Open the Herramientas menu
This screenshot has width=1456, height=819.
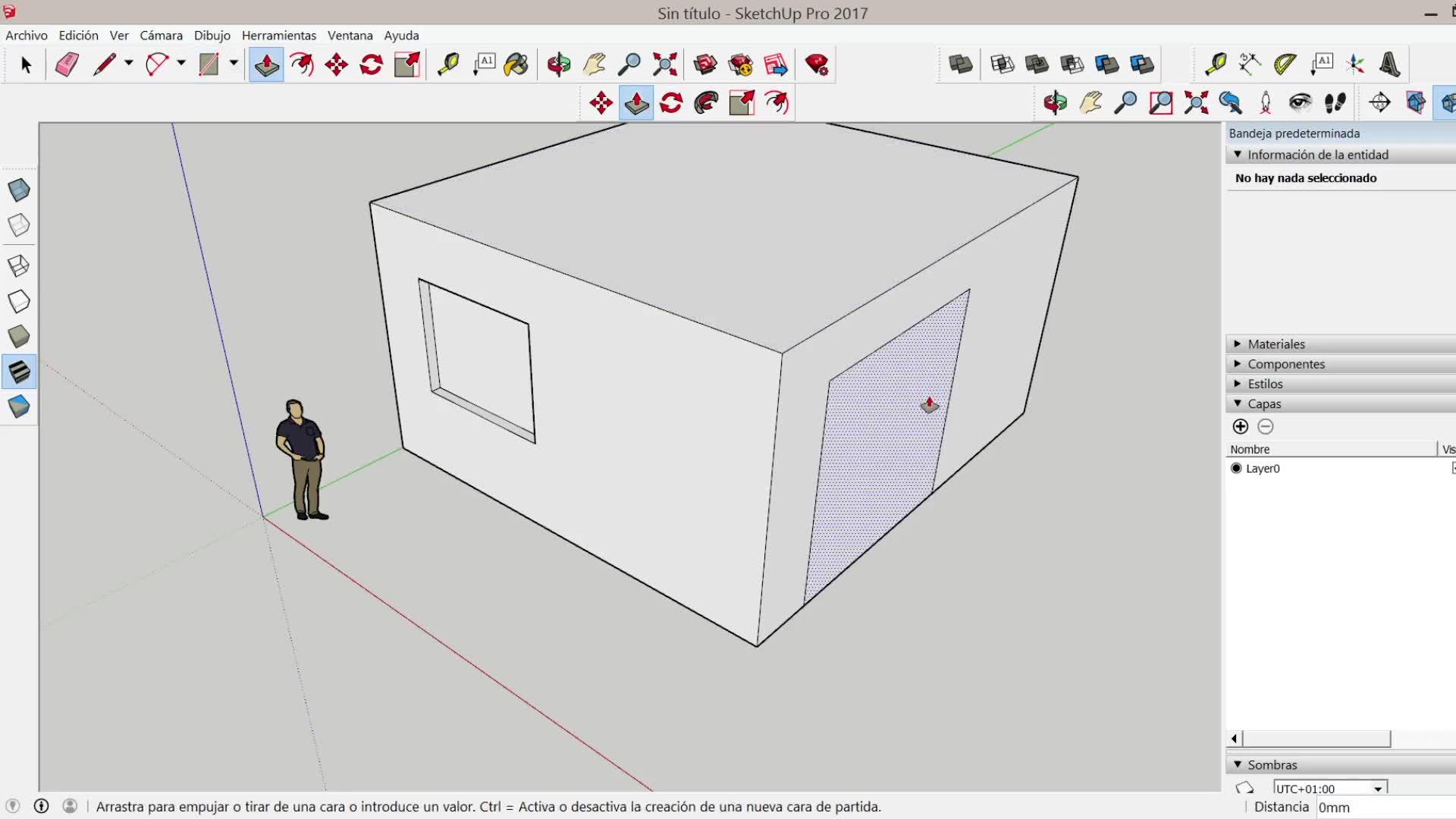point(278,36)
